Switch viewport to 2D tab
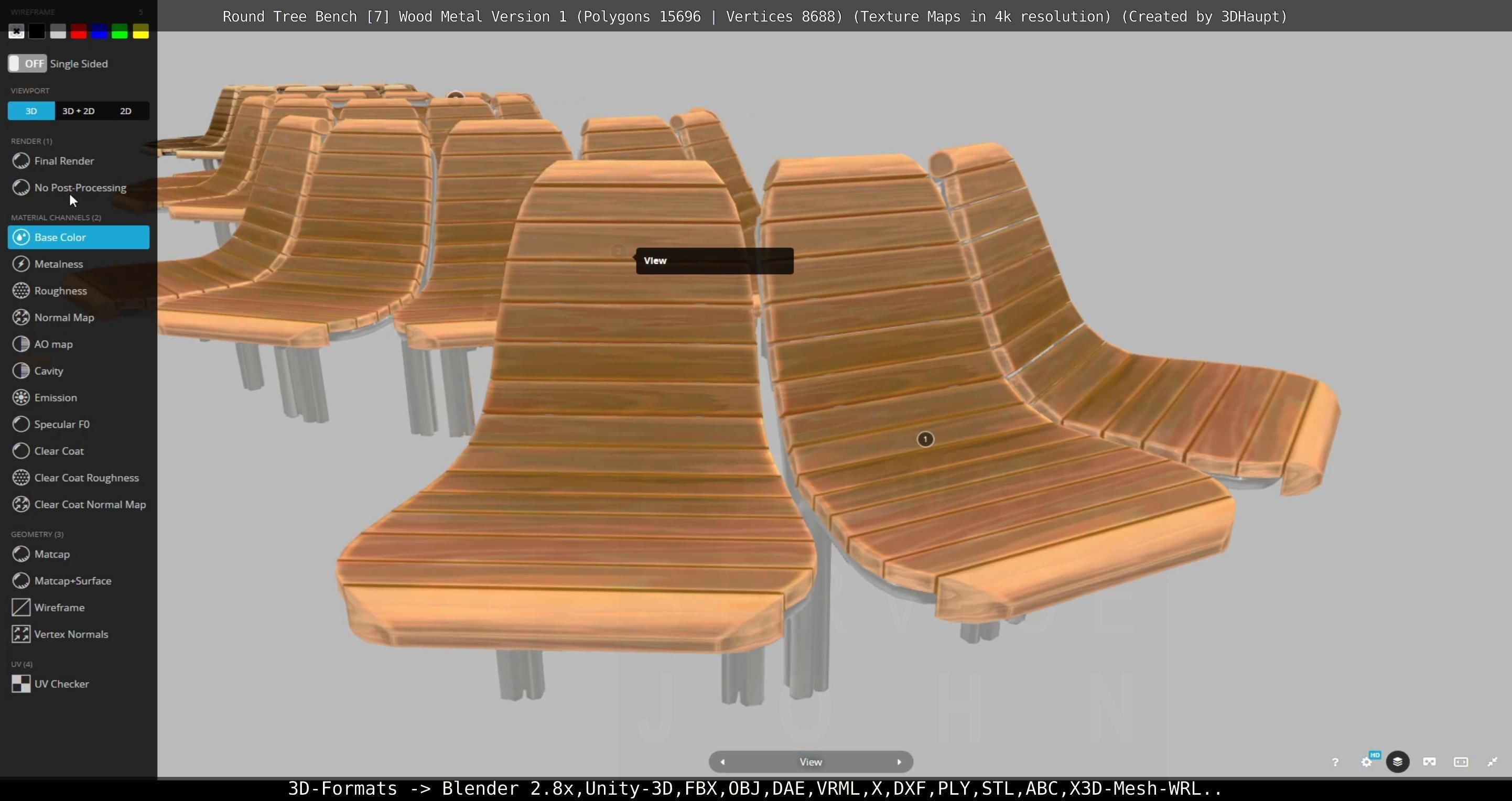Screen dimensions: 1512x801 point(126,111)
